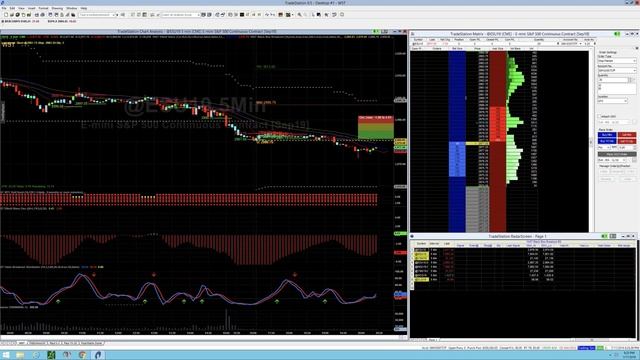Open the Order Type dropdown in Matrix

617,61
